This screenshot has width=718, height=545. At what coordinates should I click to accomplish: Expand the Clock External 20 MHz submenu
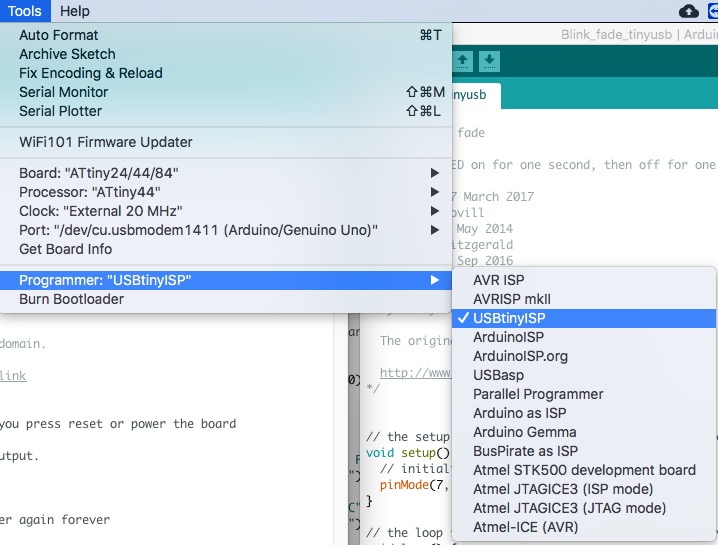coord(226,211)
